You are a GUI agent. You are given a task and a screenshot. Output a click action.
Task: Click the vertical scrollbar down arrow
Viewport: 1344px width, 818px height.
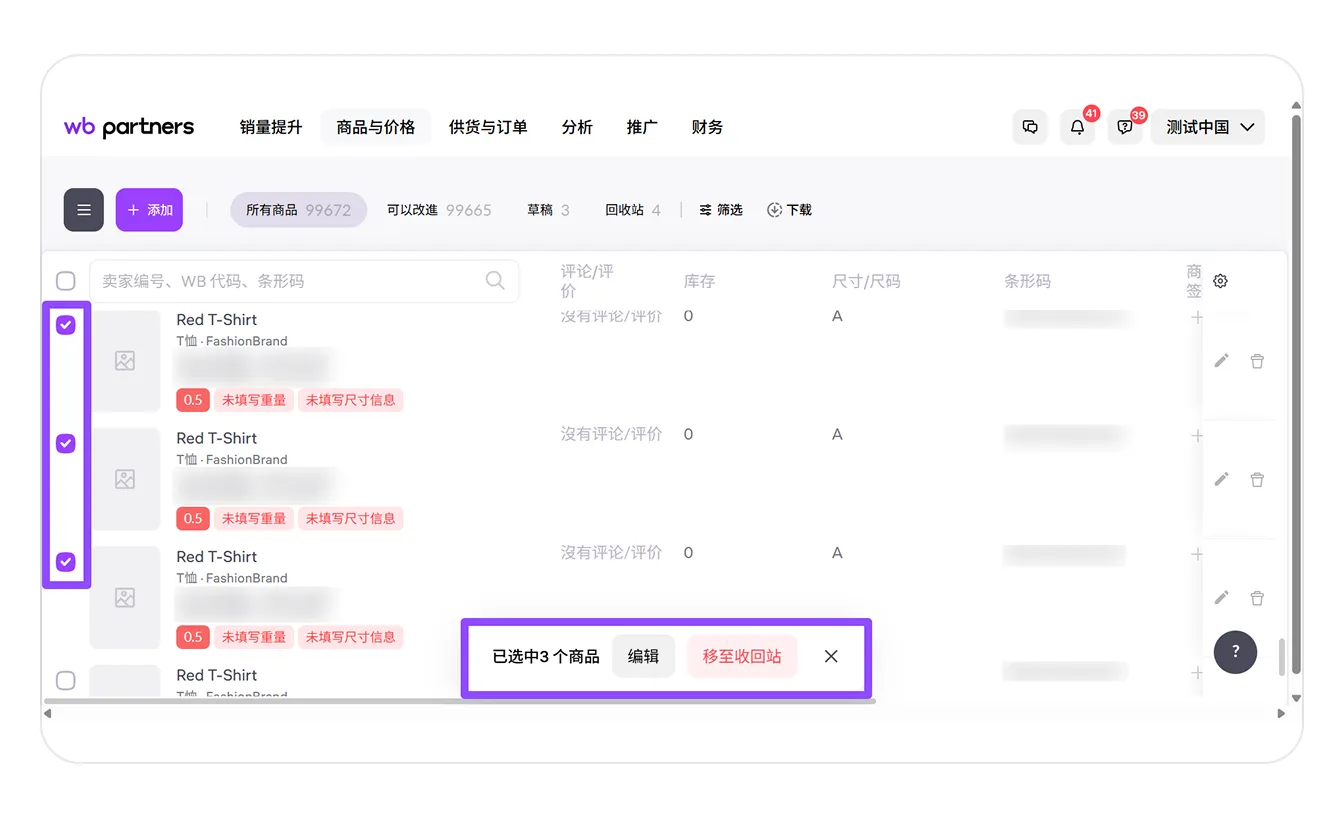coord(1296,698)
